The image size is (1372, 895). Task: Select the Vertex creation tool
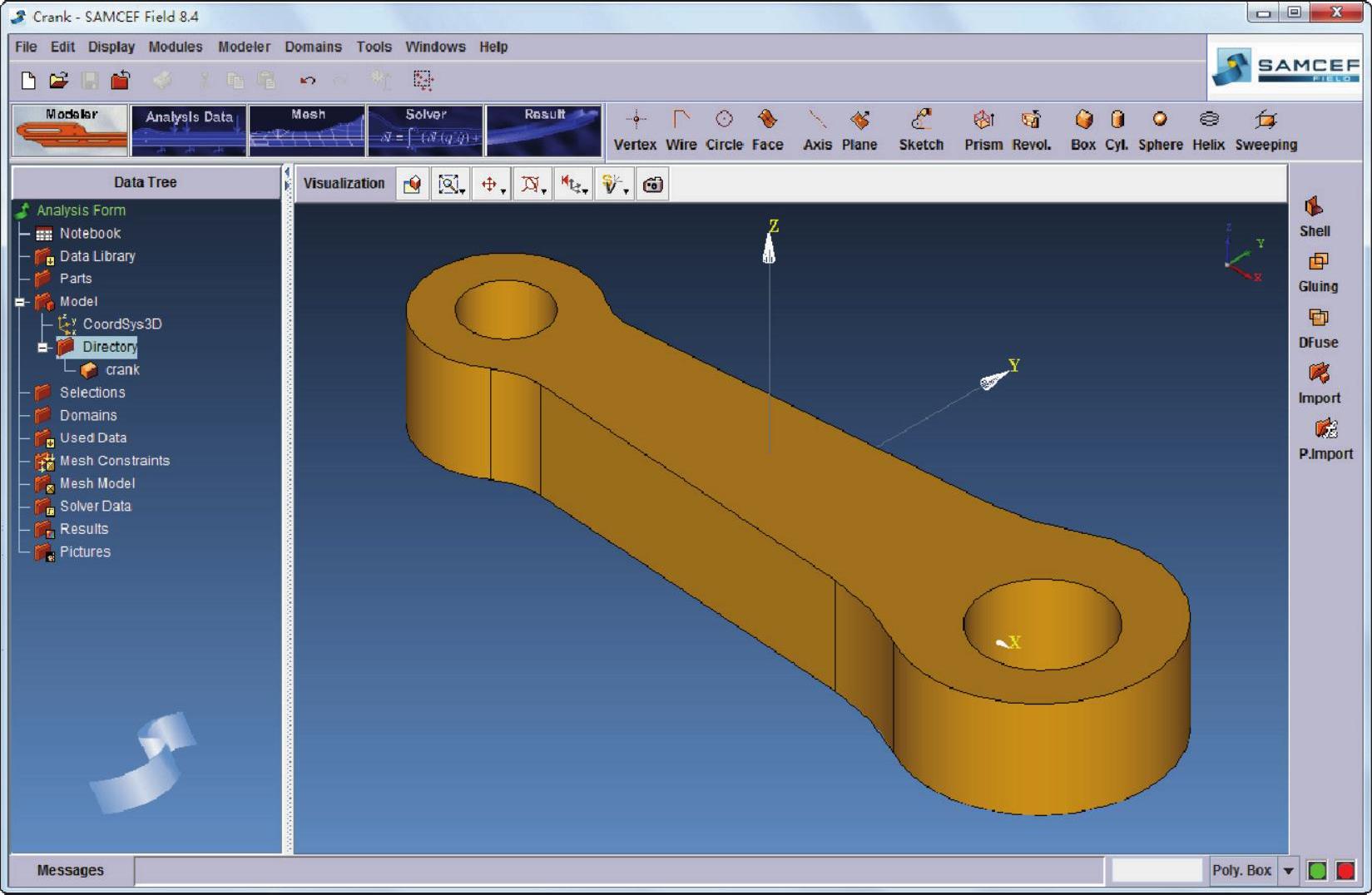pyautogui.click(x=635, y=130)
